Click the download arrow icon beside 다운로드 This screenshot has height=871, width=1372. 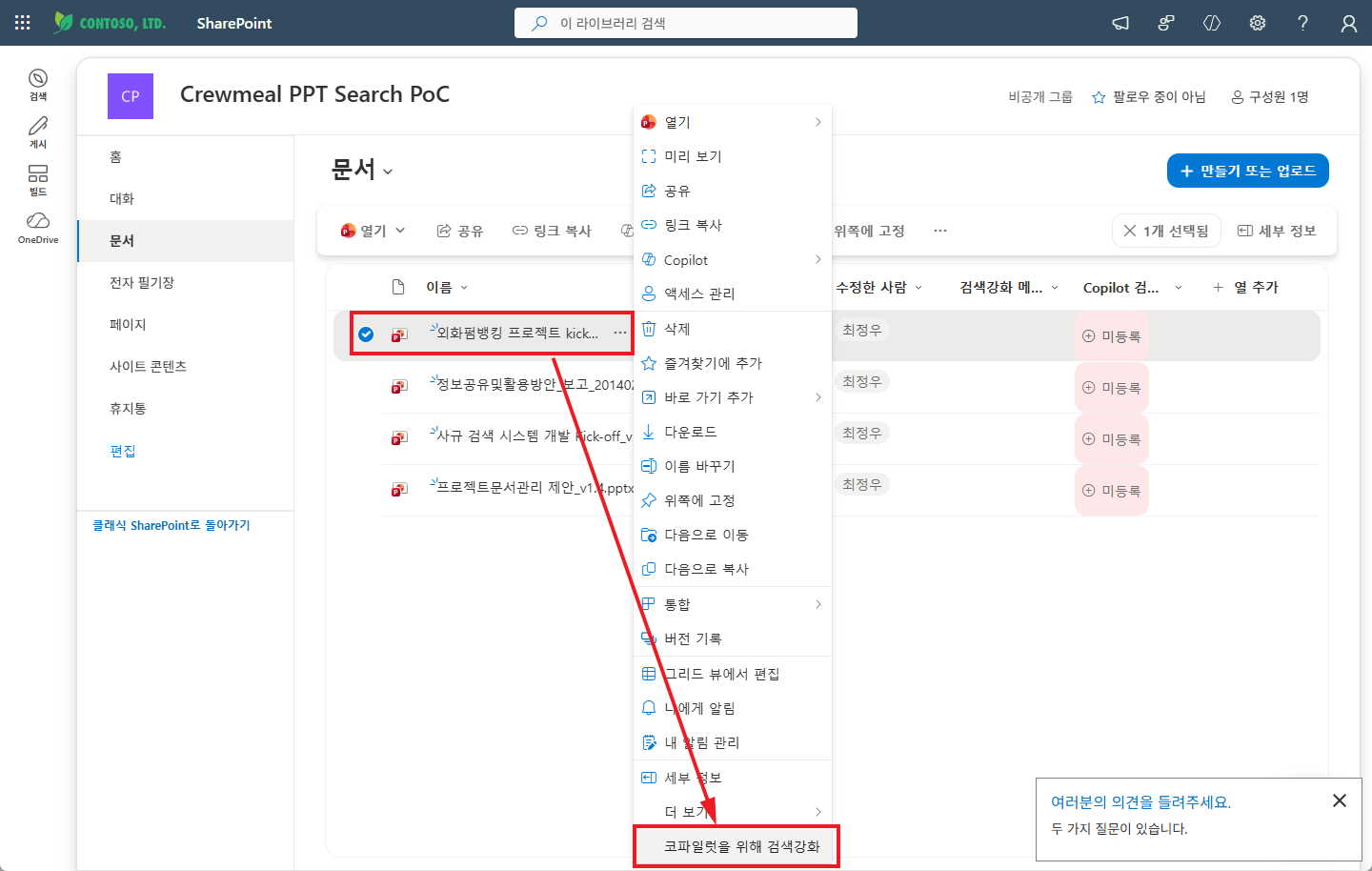649,432
